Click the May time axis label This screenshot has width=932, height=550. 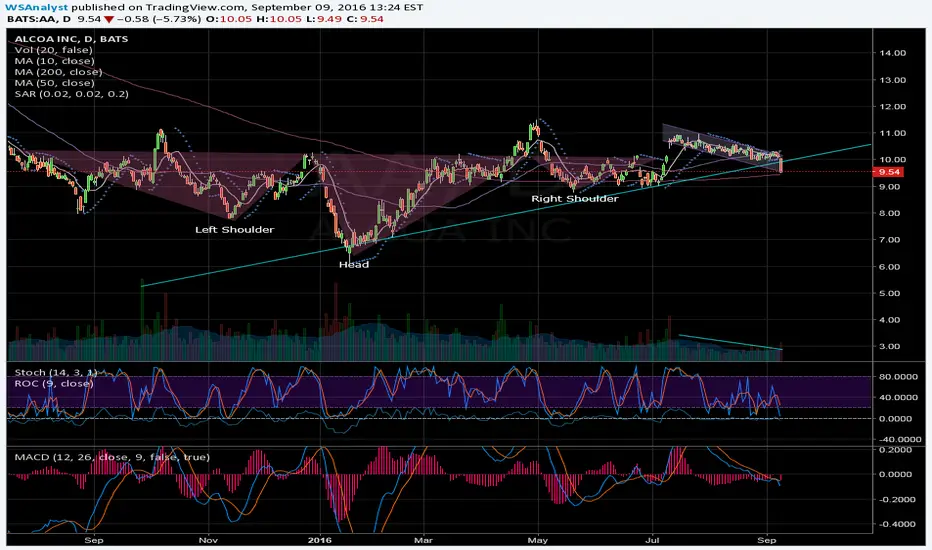click(x=538, y=540)
